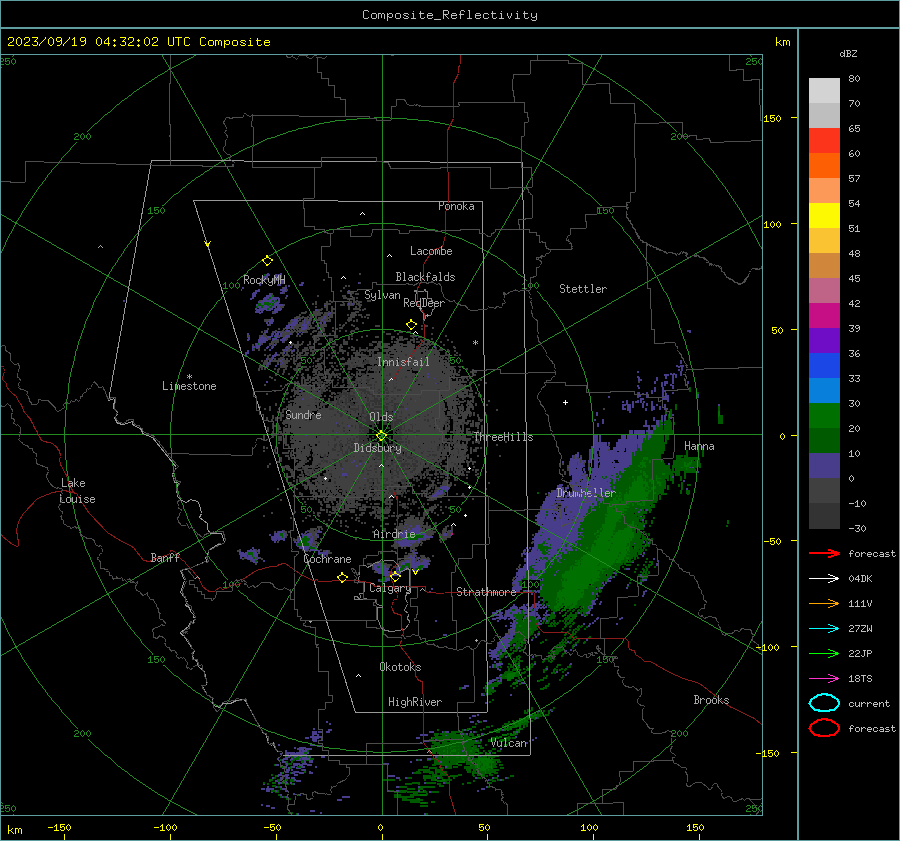Click the 'Lake Louise' label
The width and height of the screenshot is (900, 841).
77,491
